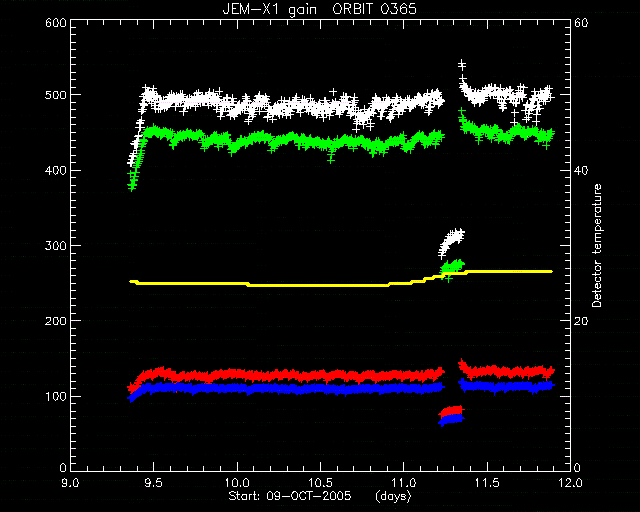Click the plot title JEM-X1 gain ORBIT 0365

tap(320, 9)
